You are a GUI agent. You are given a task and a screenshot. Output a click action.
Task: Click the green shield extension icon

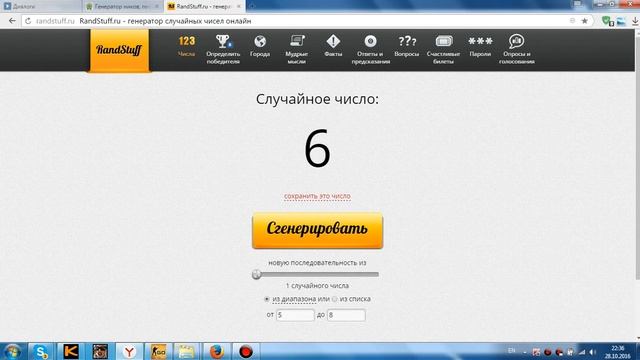[x=607, y=21]
